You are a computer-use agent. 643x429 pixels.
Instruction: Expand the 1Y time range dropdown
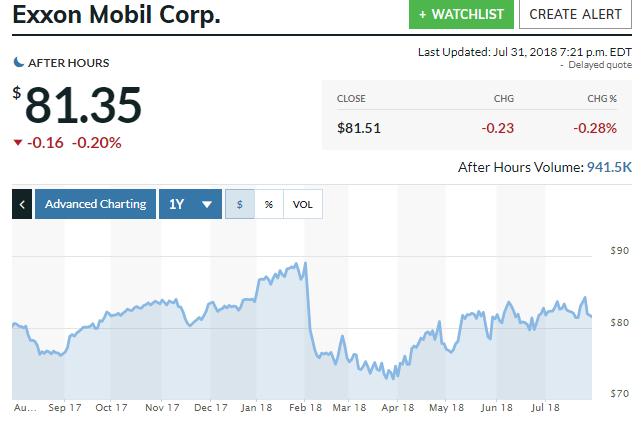(190, 204)
